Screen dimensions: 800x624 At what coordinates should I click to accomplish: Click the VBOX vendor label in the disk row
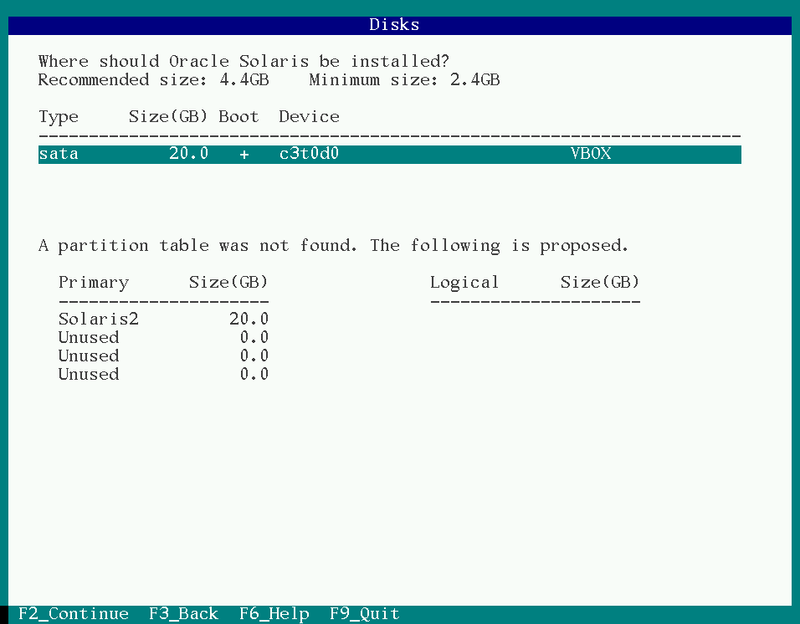(590, 154)
